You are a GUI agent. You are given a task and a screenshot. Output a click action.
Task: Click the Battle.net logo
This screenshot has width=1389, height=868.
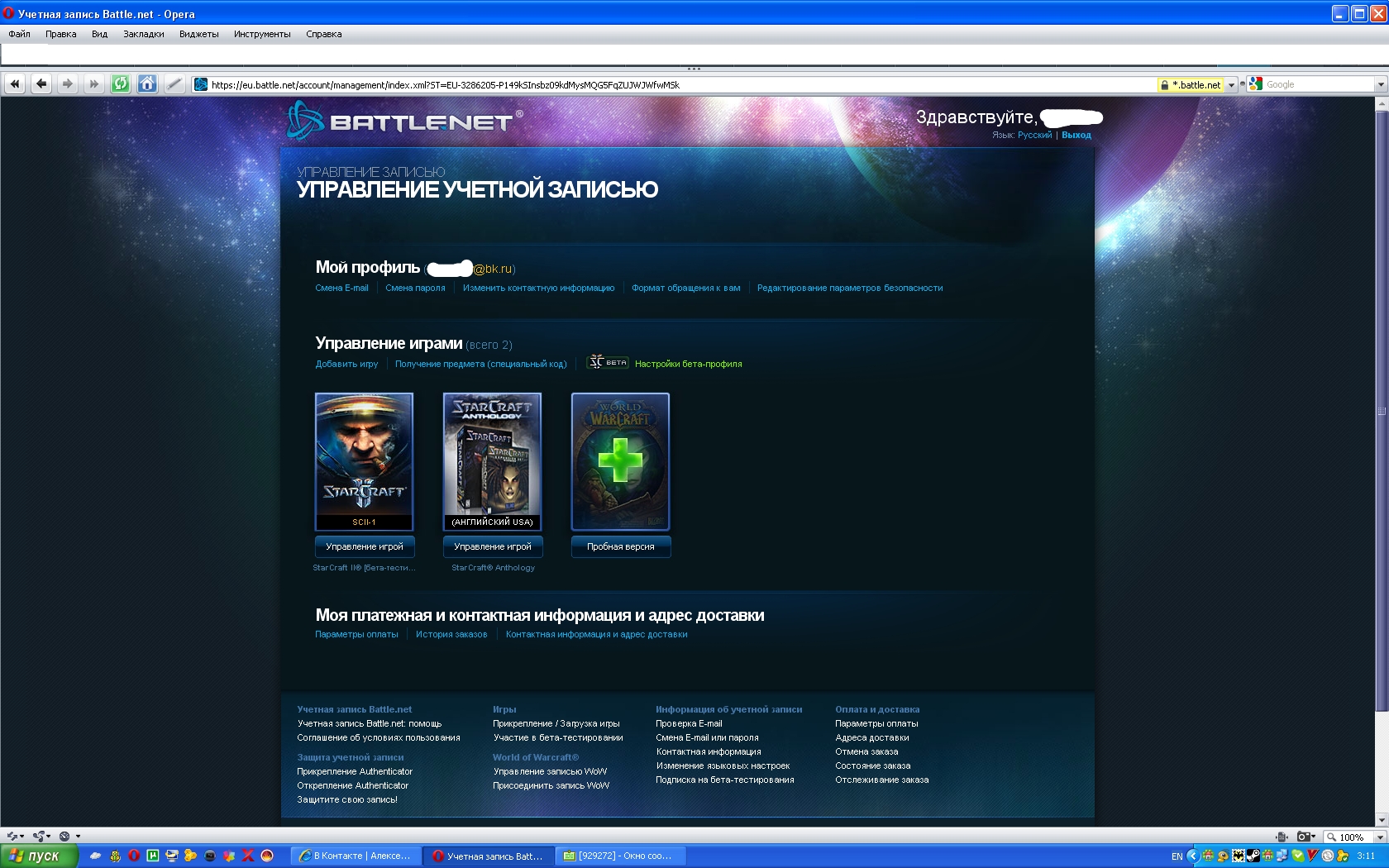[x=404, y=121]
